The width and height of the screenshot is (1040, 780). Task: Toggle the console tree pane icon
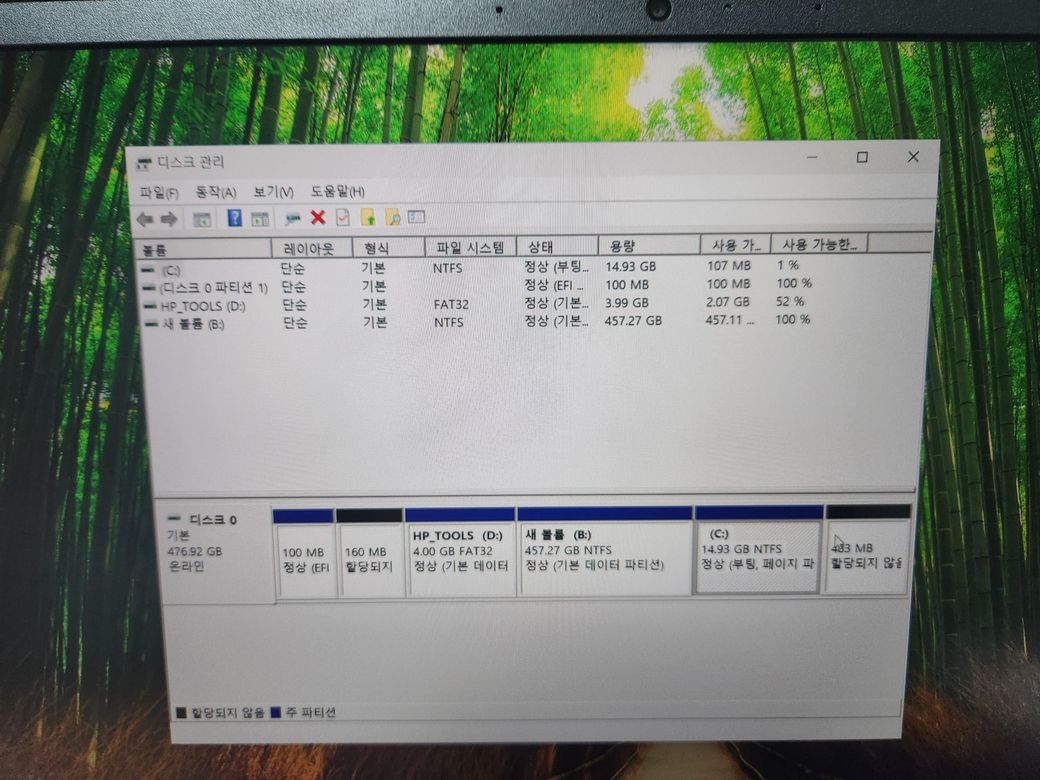(x=202, y=218)
